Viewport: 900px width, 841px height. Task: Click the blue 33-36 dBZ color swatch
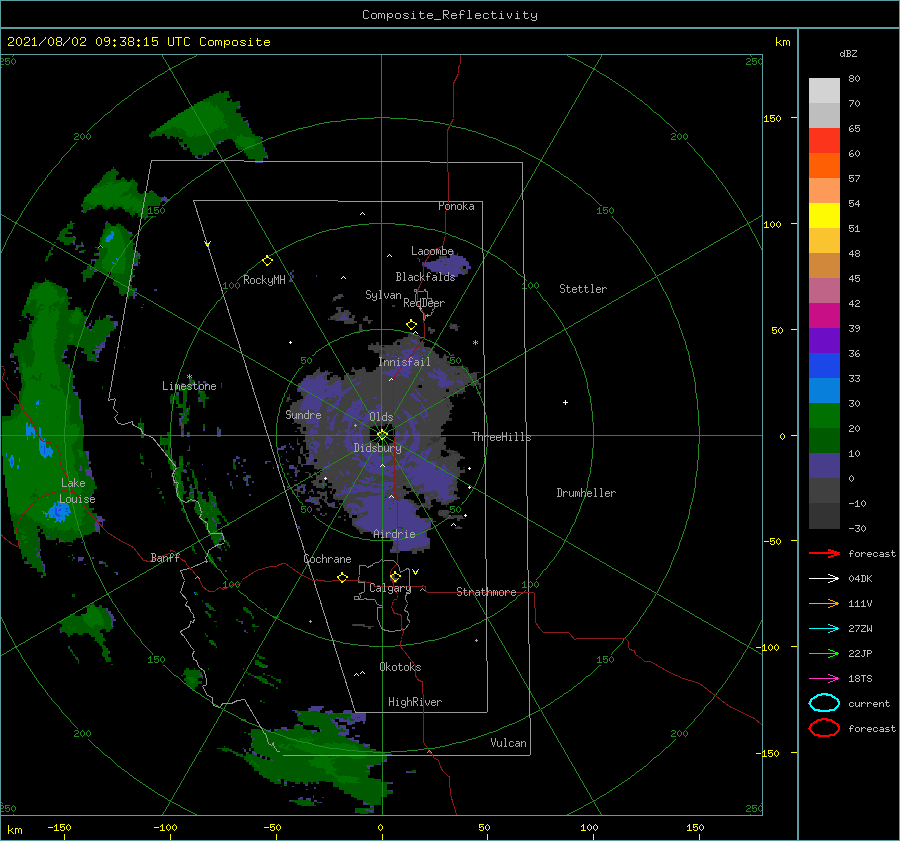click(x=824, y=366)
